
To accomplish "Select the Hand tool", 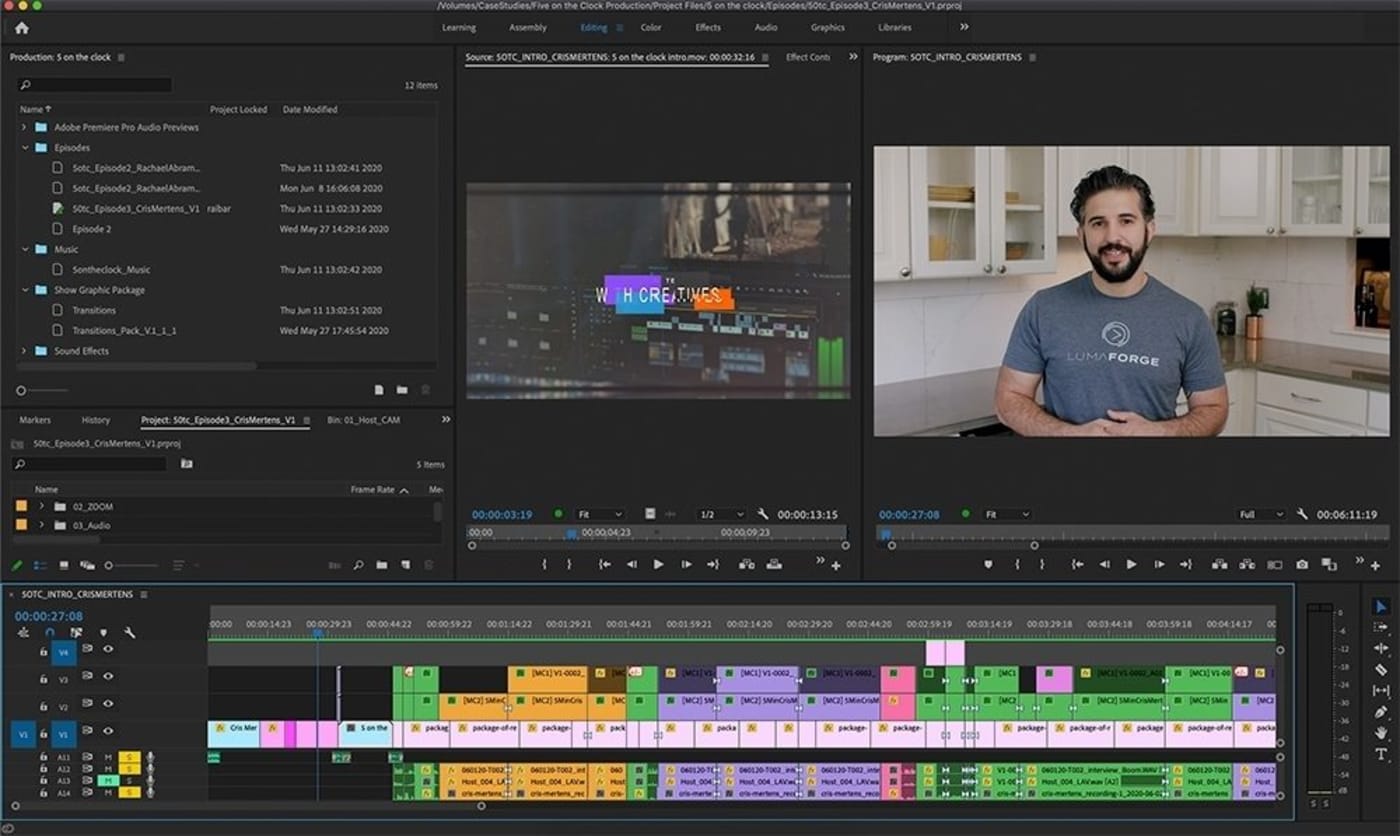I will point(1381,733).
